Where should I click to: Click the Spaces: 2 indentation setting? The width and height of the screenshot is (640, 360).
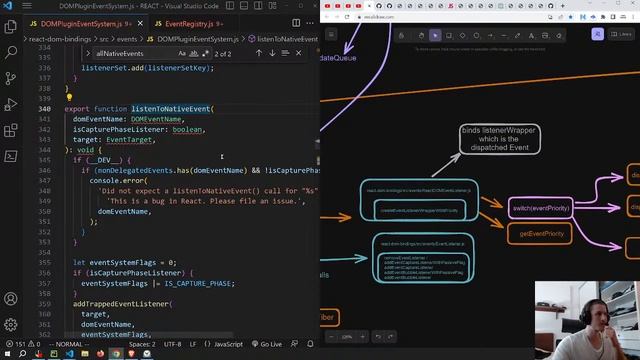tap(142, 344)
